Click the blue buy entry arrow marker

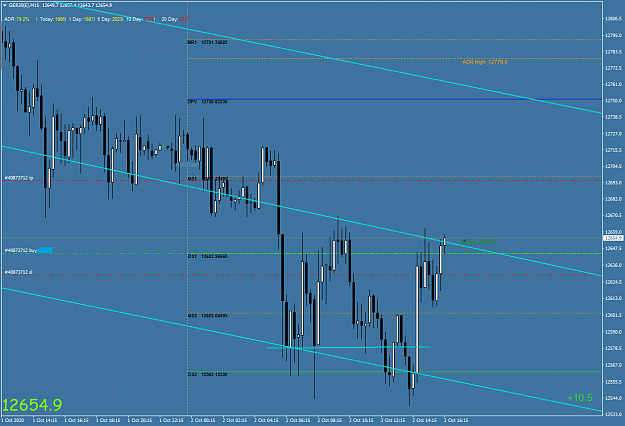point(46,250)
